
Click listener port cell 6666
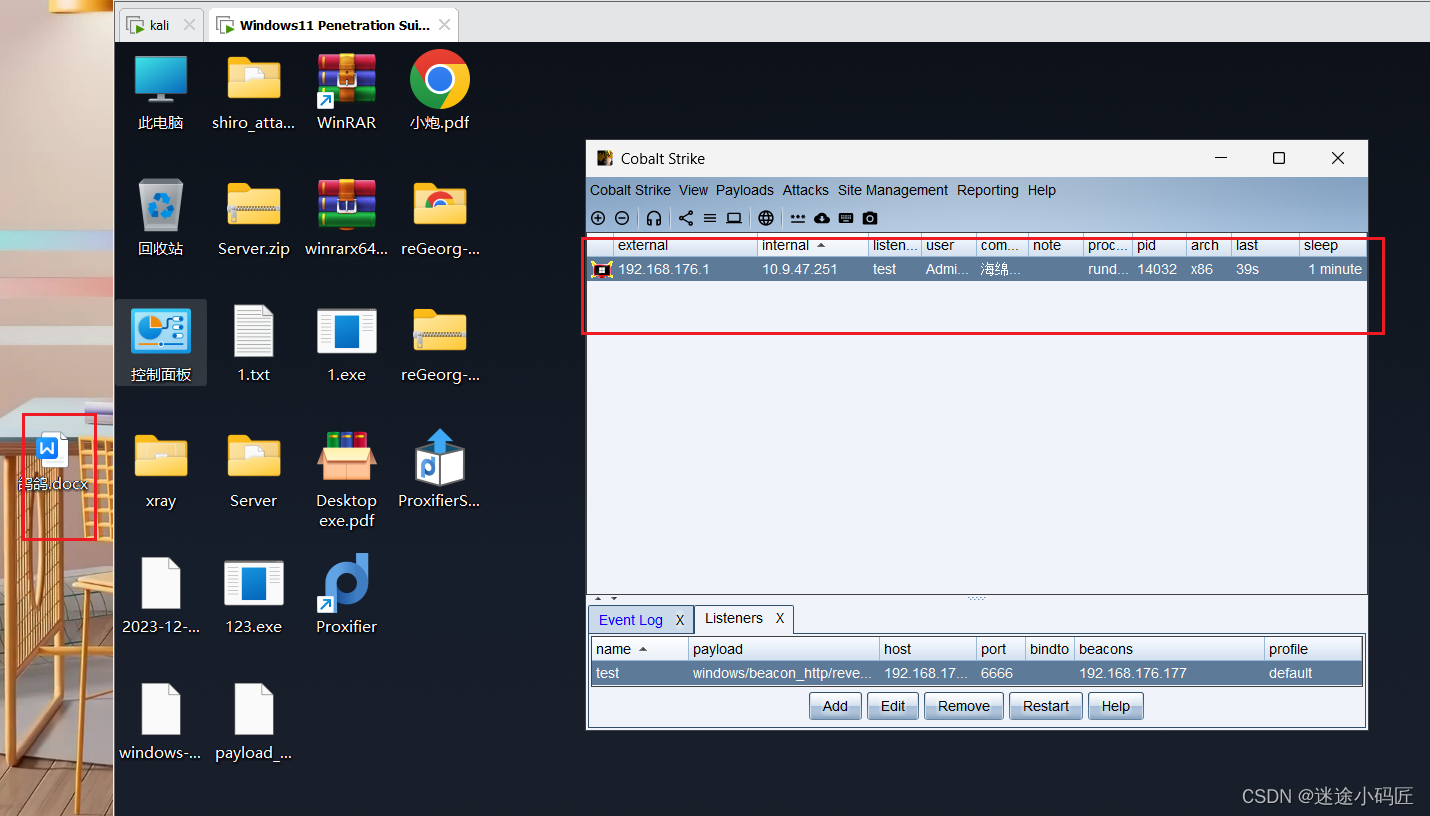(997, 673)
